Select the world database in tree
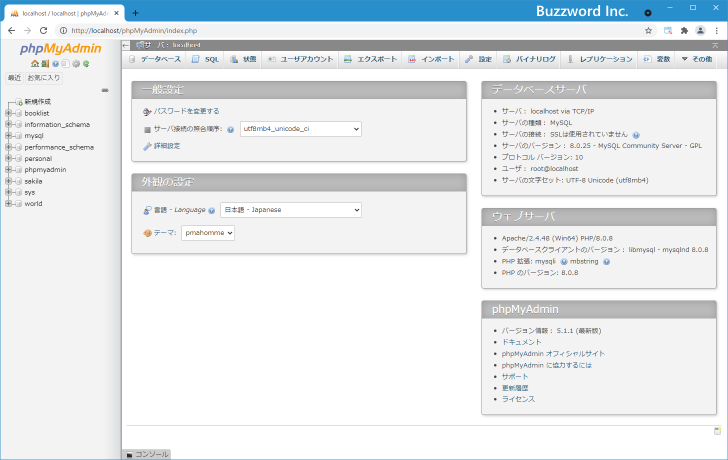The image size is (728, 460). (x=33, y=203)
